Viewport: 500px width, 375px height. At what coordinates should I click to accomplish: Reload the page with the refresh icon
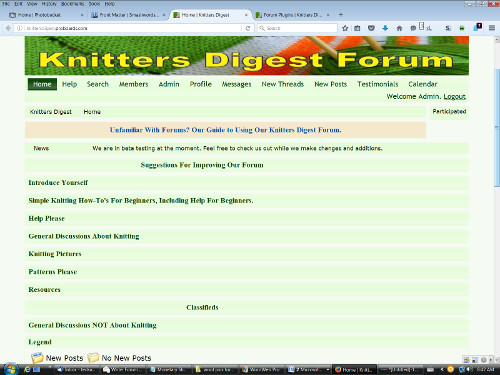tap(248, 28)
